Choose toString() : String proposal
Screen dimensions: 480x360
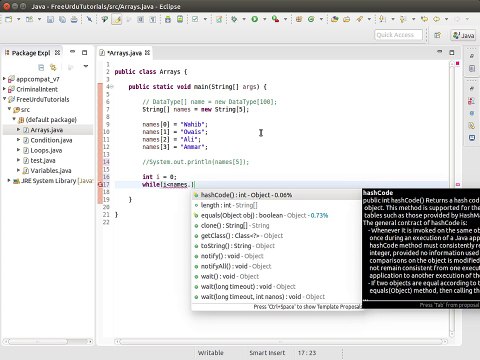[x=276, y=246]
